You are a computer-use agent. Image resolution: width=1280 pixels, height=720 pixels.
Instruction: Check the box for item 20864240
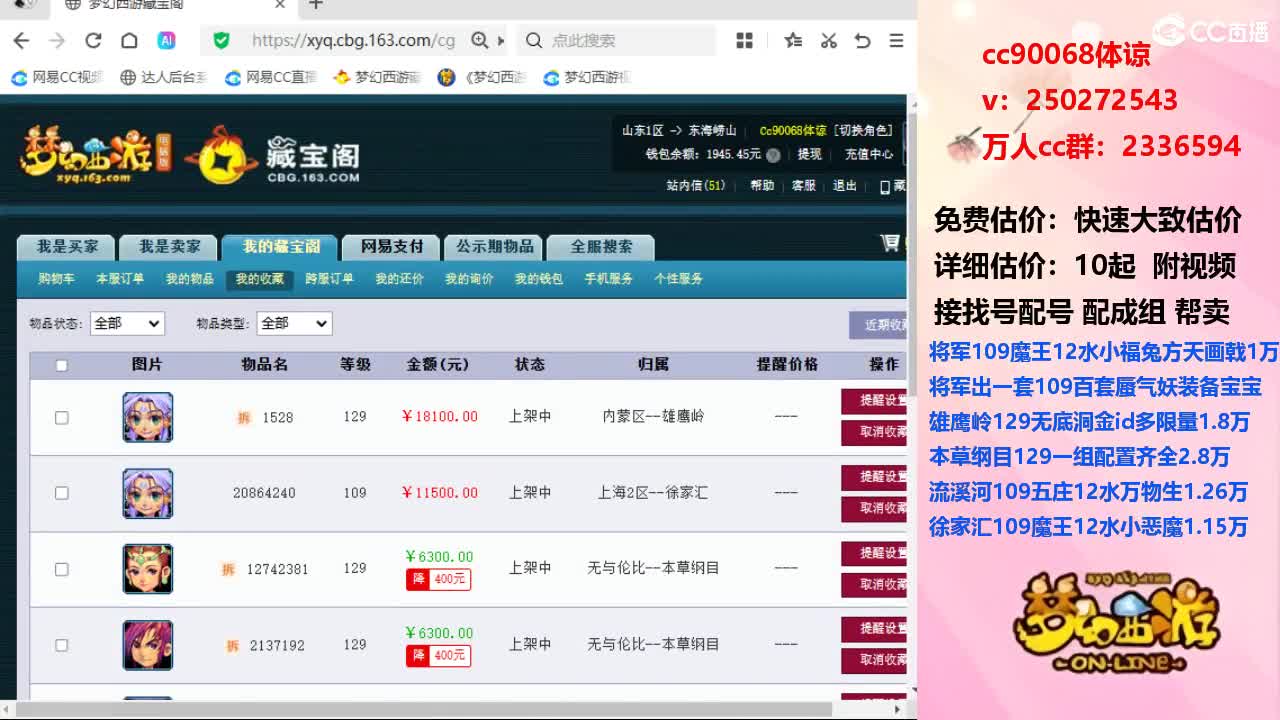61,493
